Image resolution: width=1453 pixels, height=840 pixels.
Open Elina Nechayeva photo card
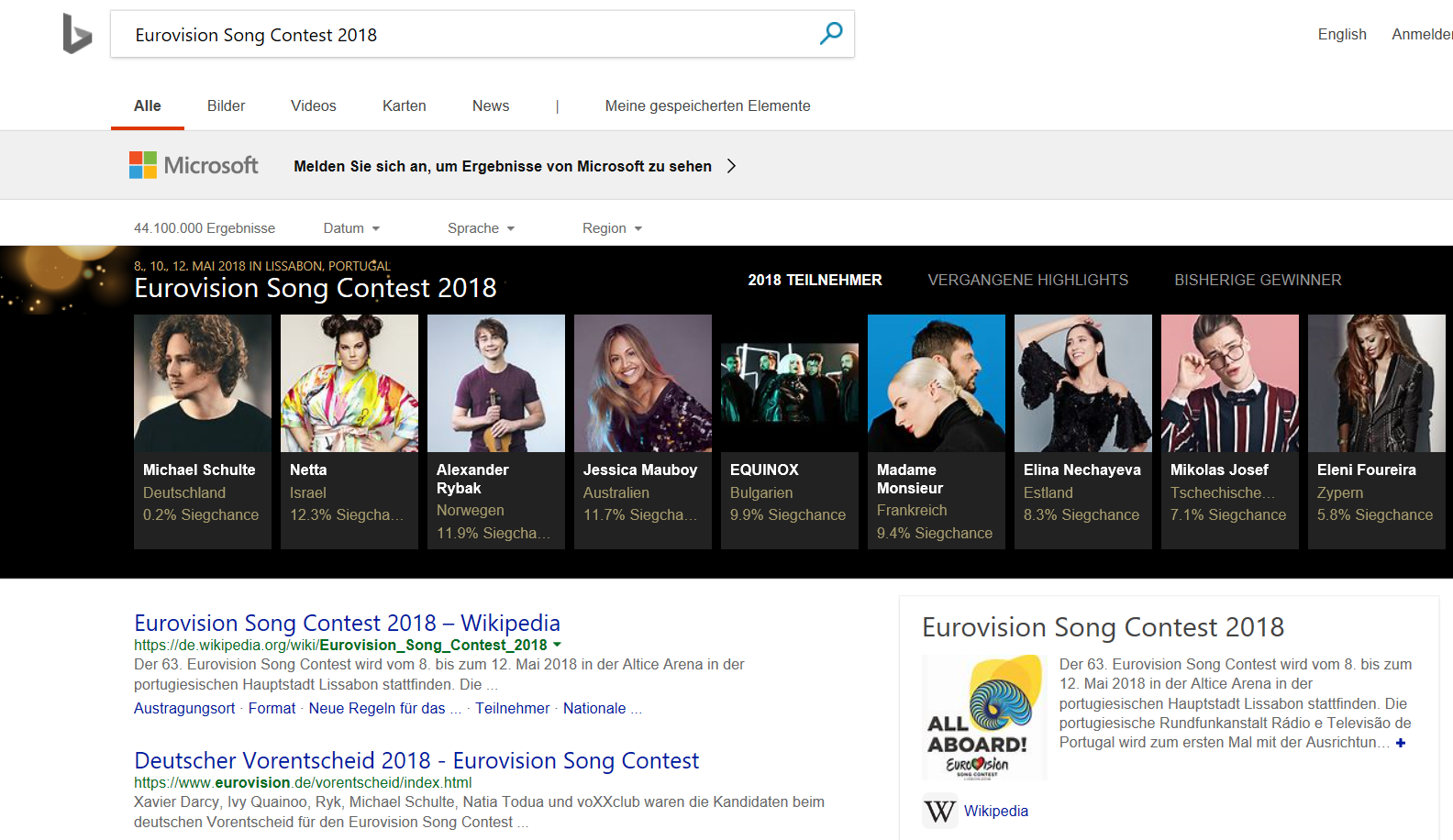[1083, 383]
